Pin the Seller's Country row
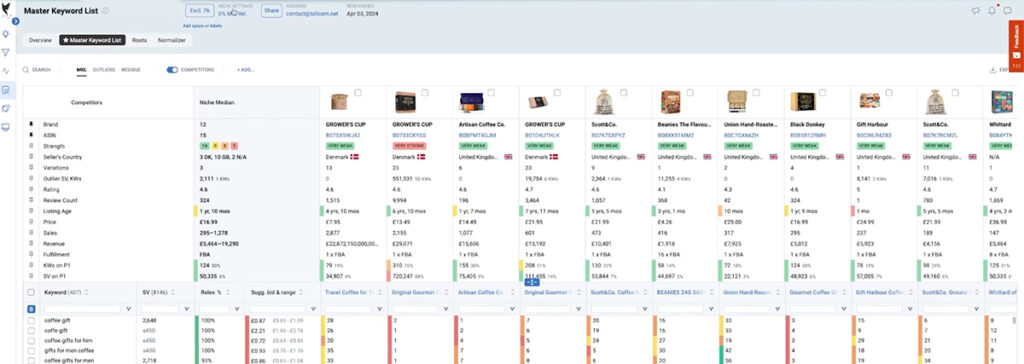This screenshot has height=364, width=1024. point(31,157)
